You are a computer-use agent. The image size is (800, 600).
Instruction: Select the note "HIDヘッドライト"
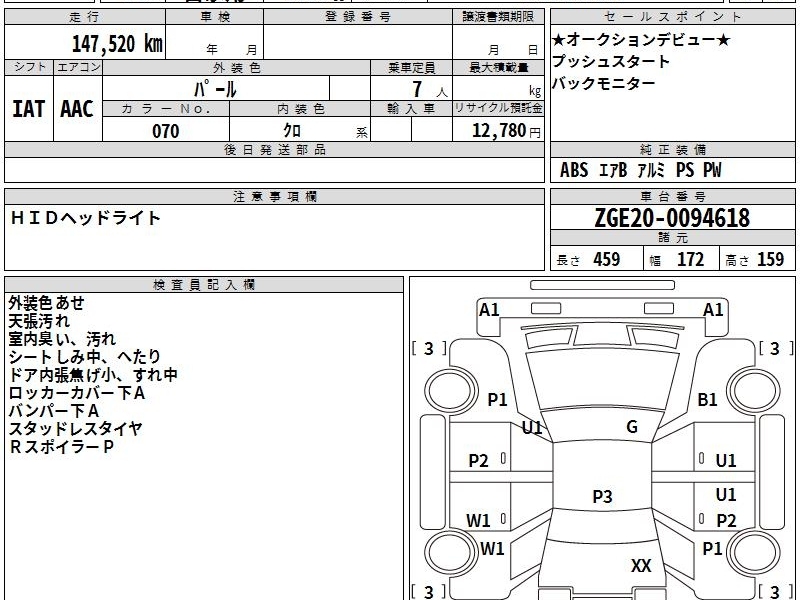(86, 218)
